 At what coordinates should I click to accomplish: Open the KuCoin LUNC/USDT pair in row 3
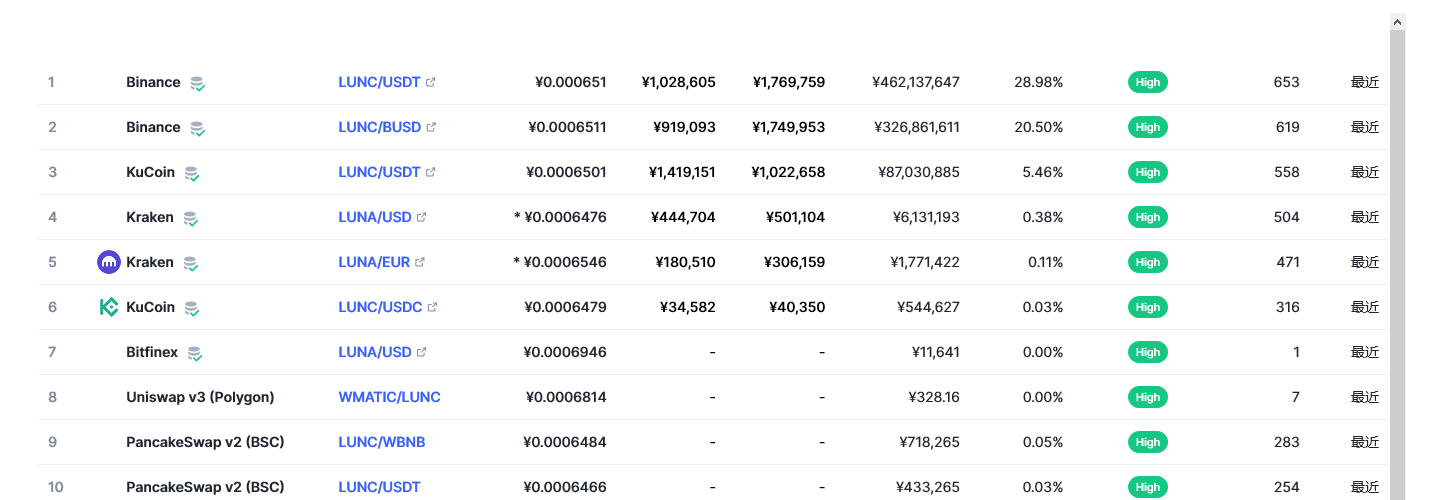coord(379,172)
